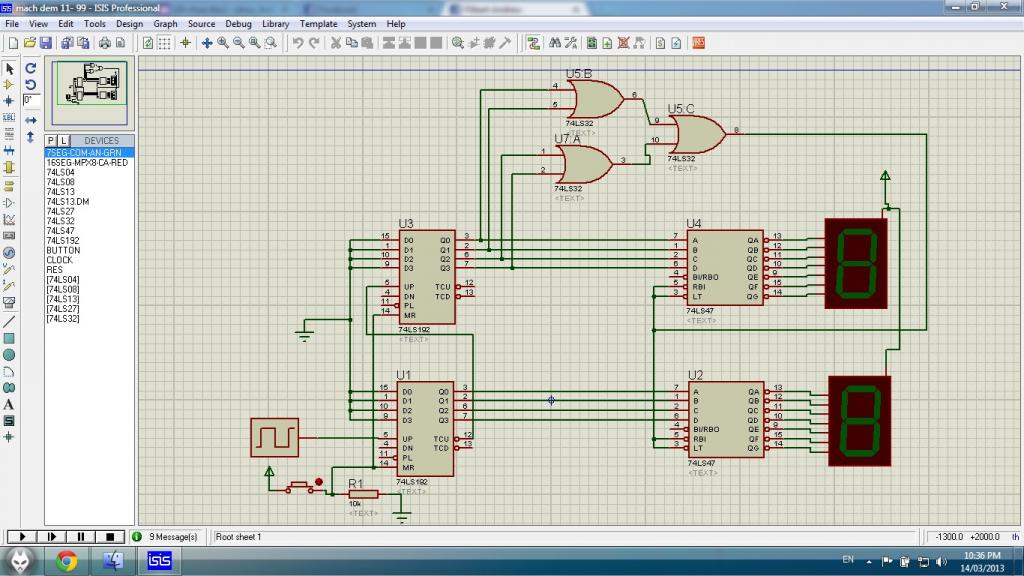Select 16SEG-MPX8-CA-RED device
Image resolution: width=1024 pixels, height=576 pixels.
click(87, 162)
